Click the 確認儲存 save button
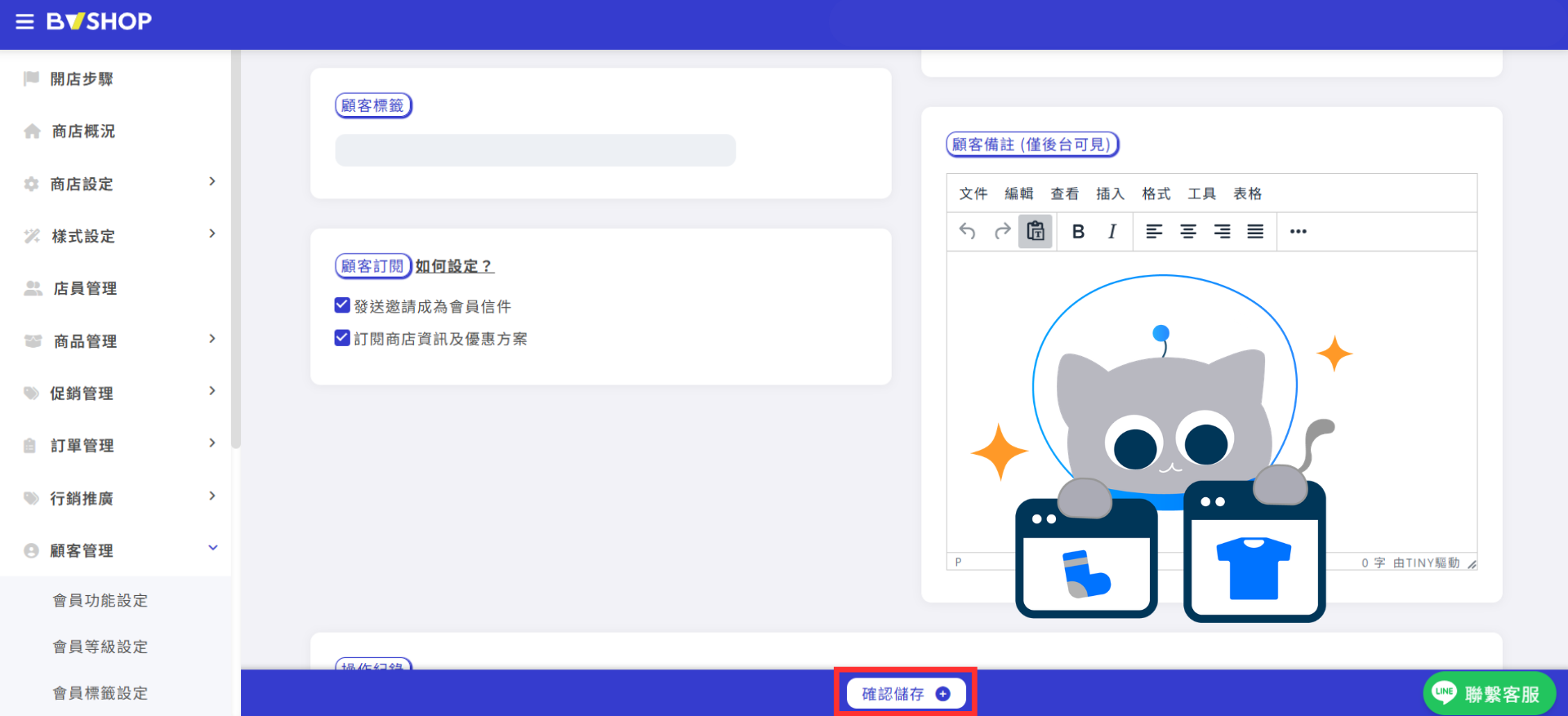The height and width of the screenshot is (716, 1568). (906, 694)
